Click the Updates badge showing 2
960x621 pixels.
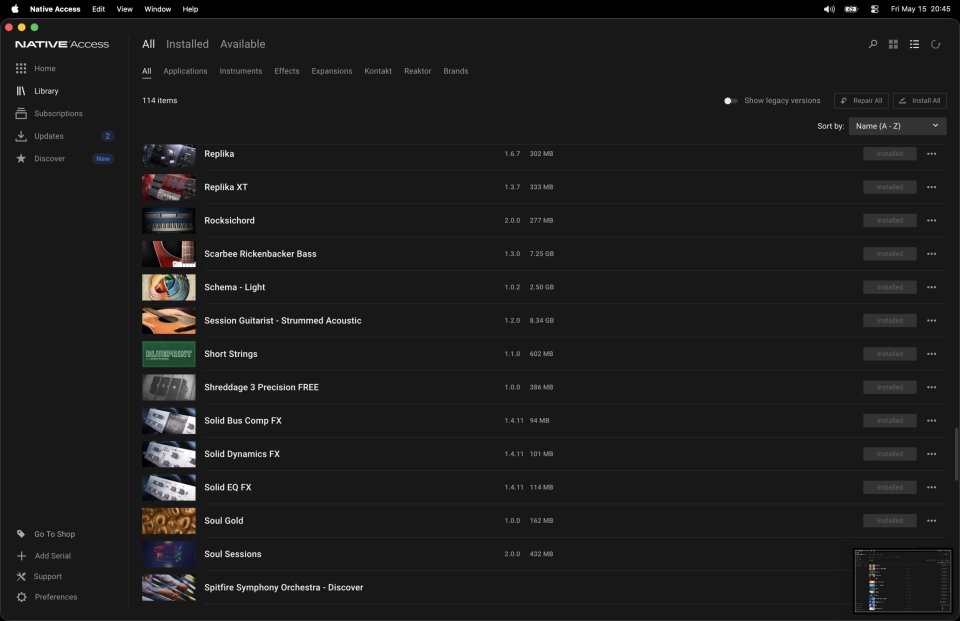(x=107, y=136)
